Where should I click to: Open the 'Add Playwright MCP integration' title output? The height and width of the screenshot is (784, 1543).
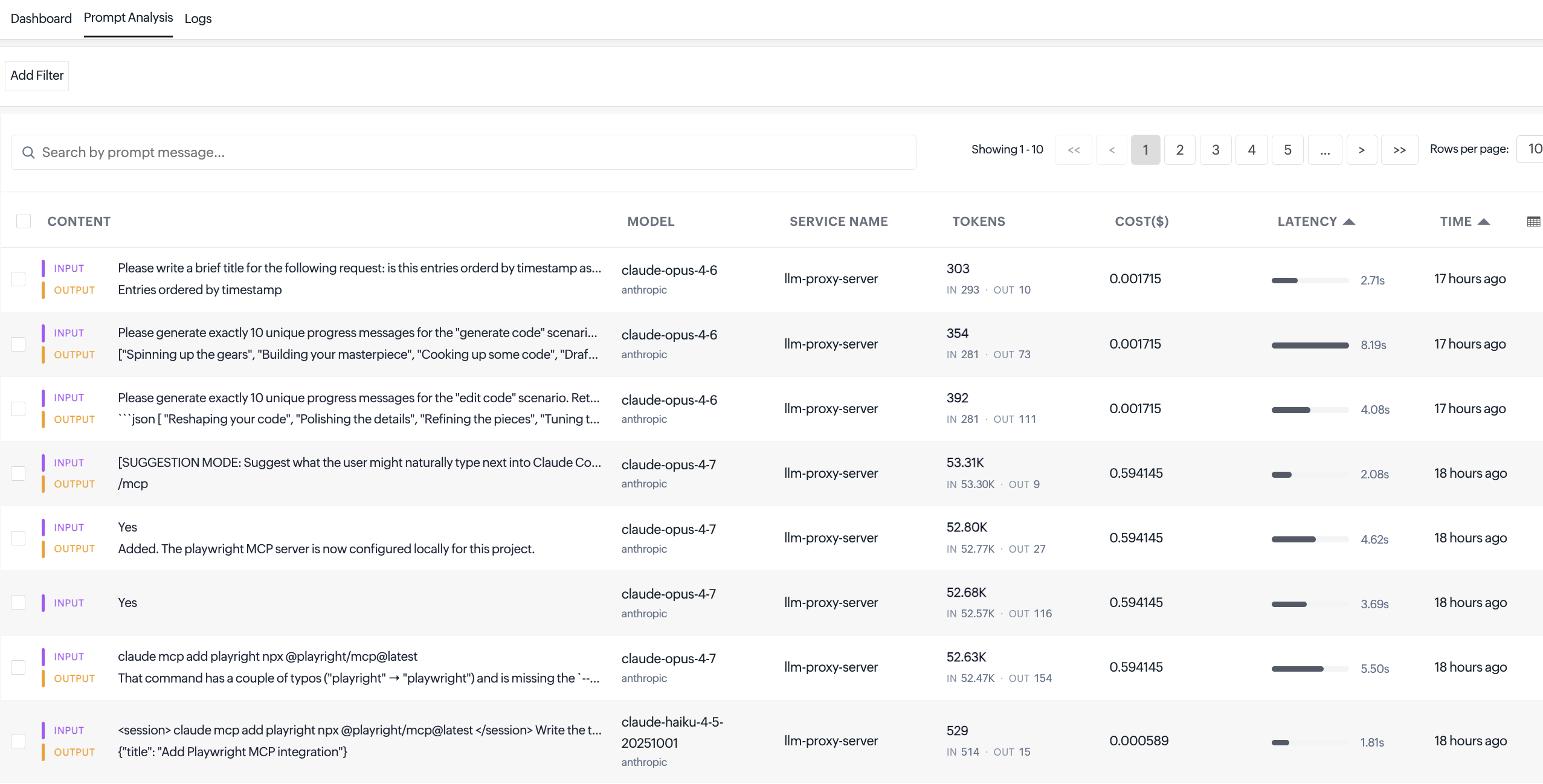[x=233, y=752]
